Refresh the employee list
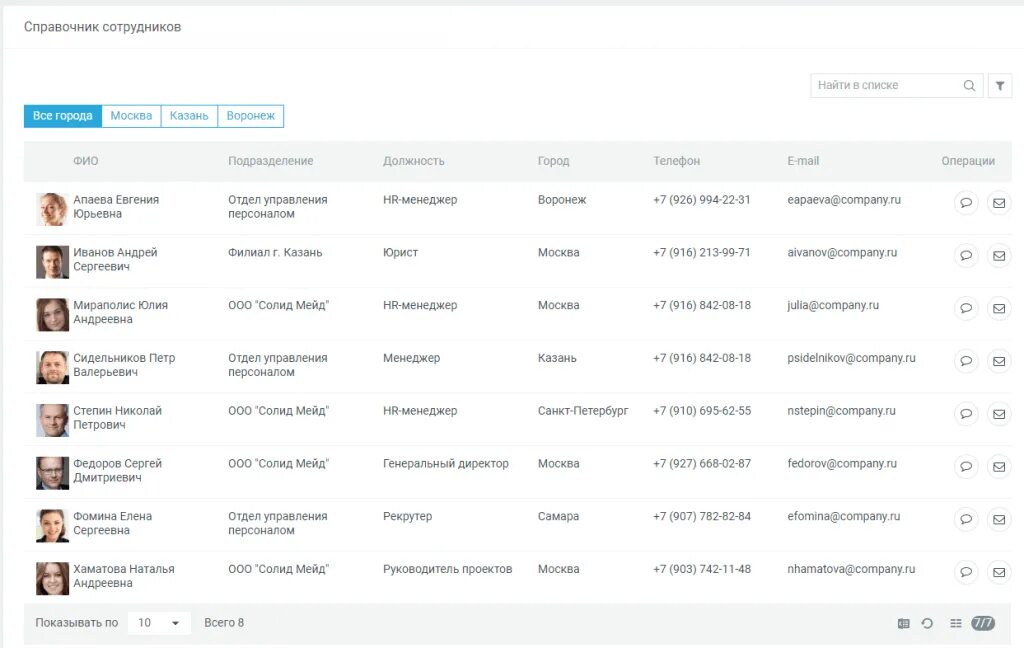 [927, 623]
